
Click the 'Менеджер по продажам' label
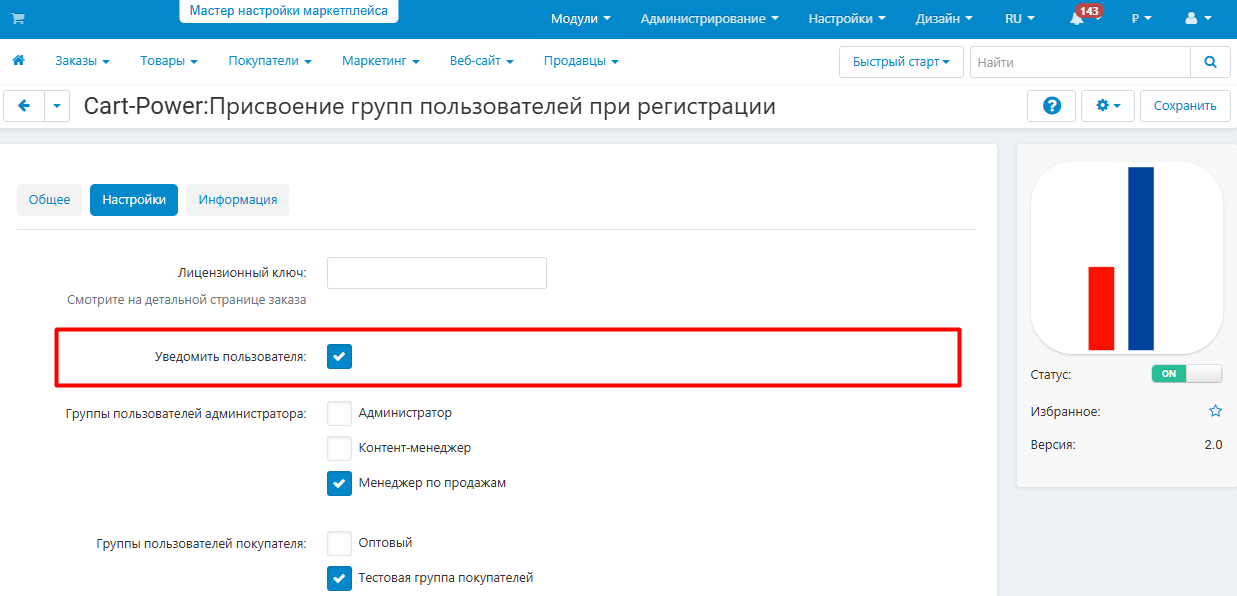coord(432,483)
